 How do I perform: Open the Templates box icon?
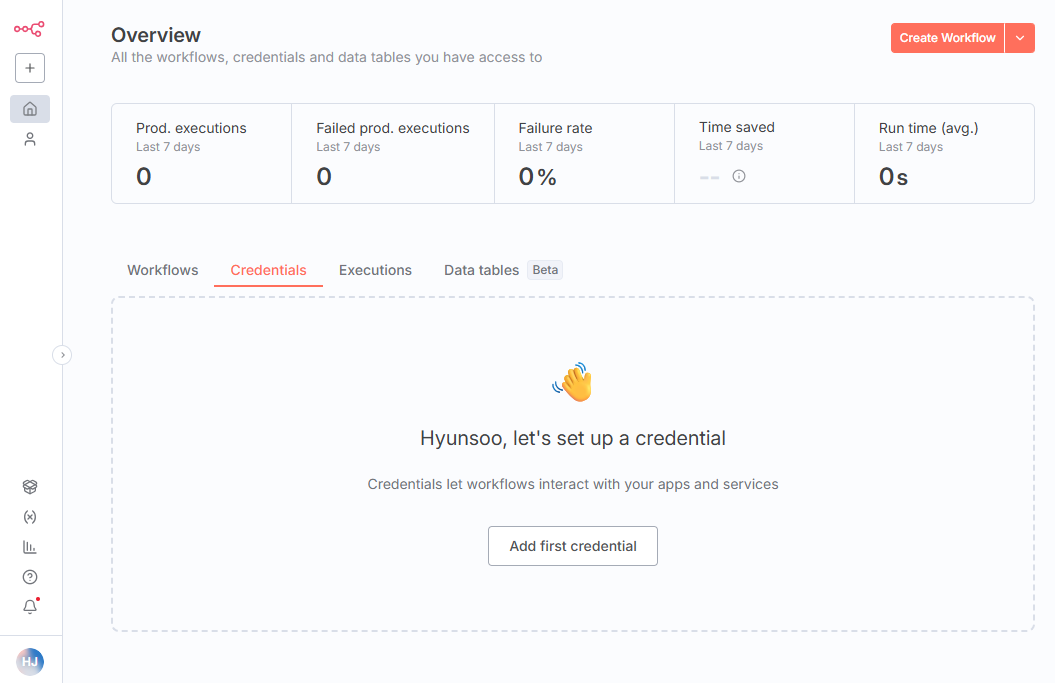(30, 487)
